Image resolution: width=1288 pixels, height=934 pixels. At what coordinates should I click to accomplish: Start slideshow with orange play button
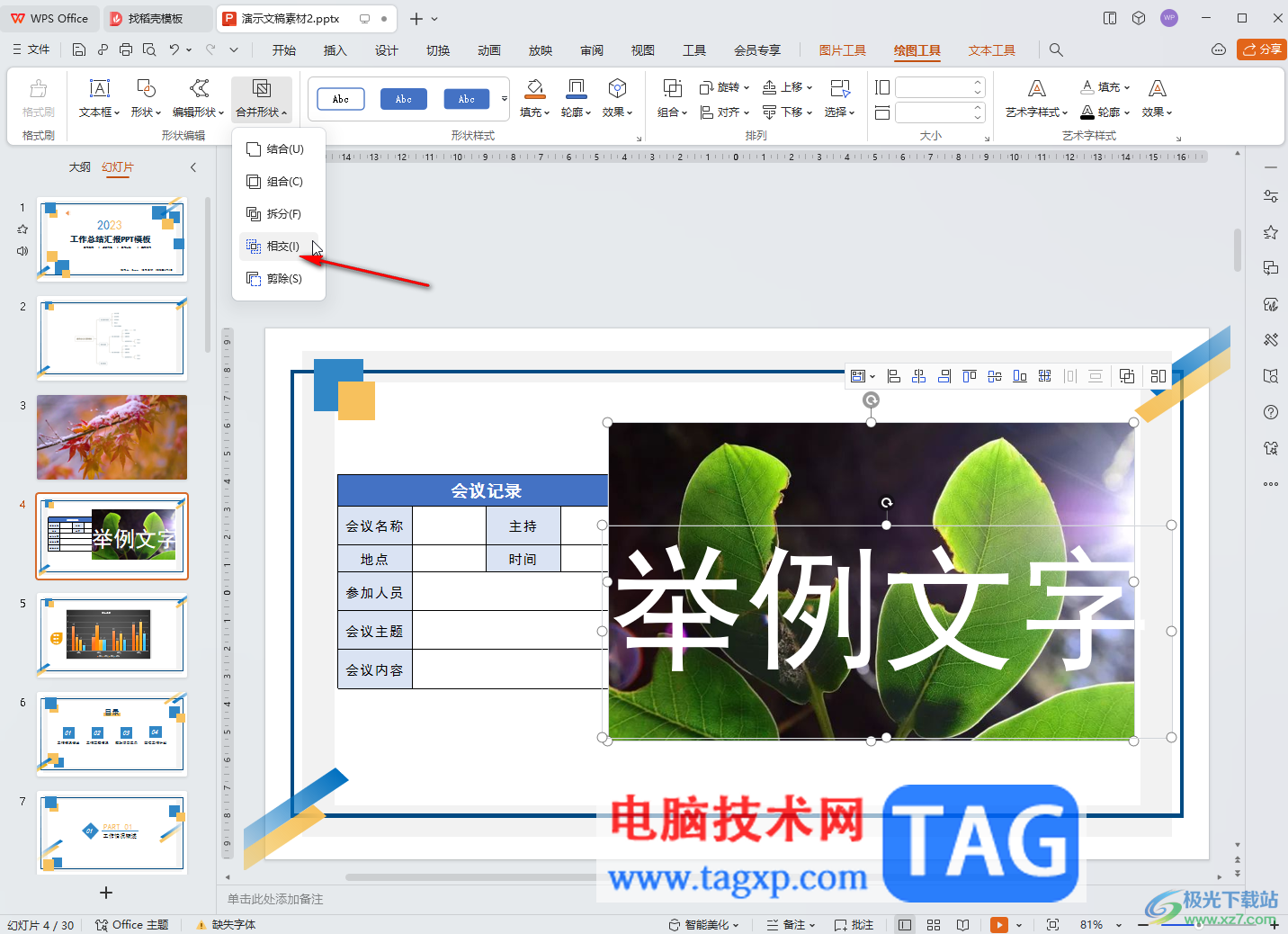click(x=998, y=925)
